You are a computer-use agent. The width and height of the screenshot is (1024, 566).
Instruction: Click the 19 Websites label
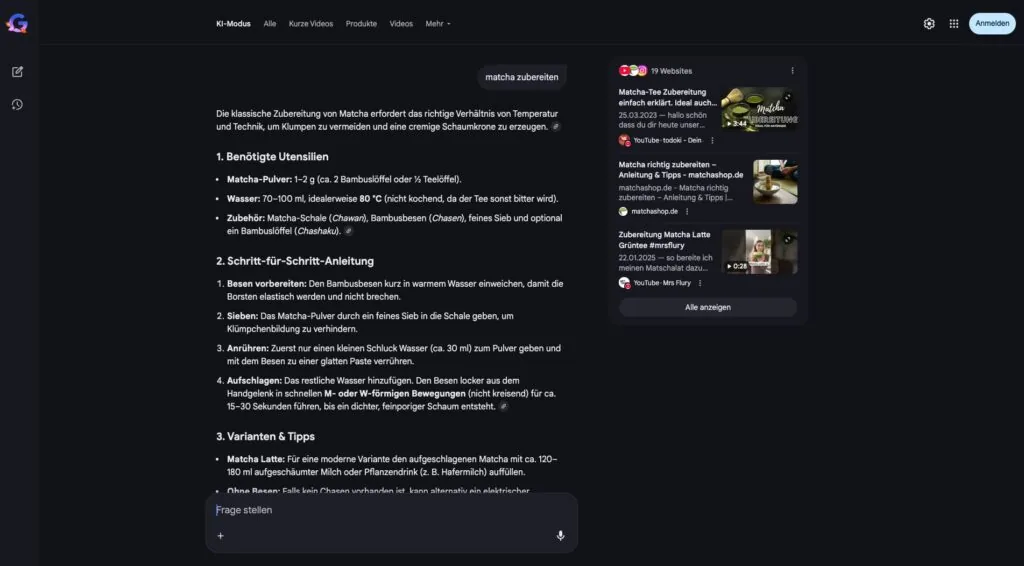pyautogui.click(x=671, y=71)
